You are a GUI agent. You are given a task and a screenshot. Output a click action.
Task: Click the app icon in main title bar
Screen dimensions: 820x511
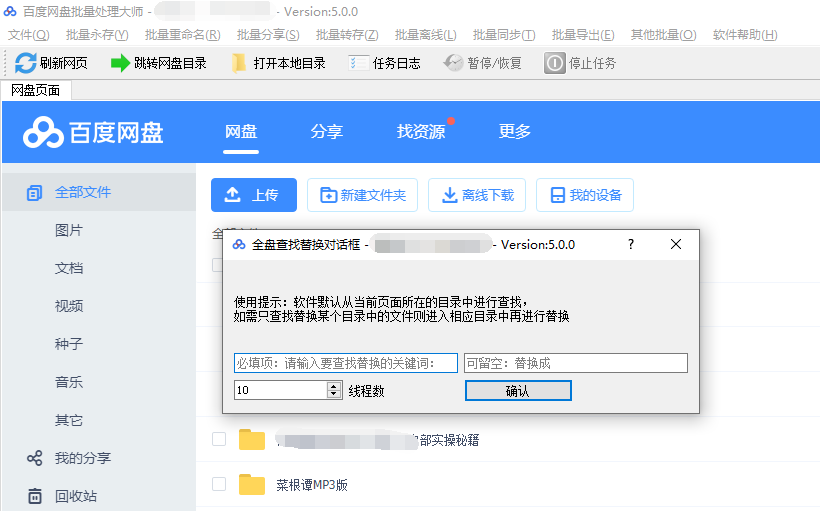coord(10,11)
